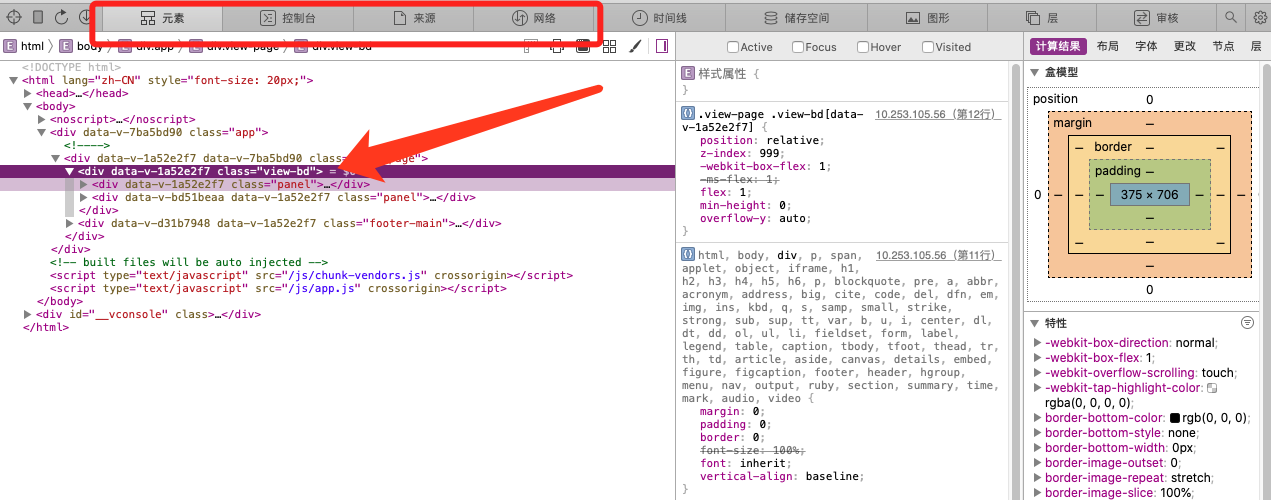Expand the head element node

(28, 93)
